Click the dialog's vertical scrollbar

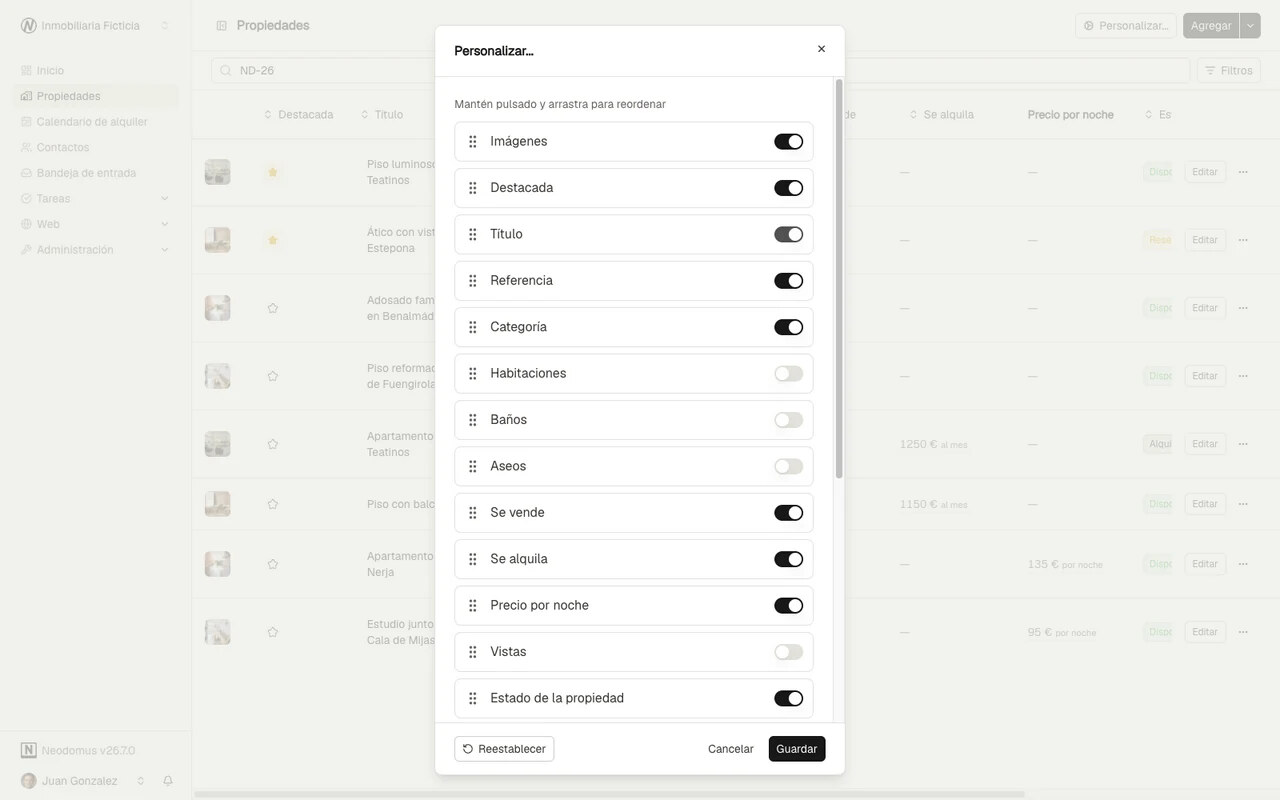(839, 278)
